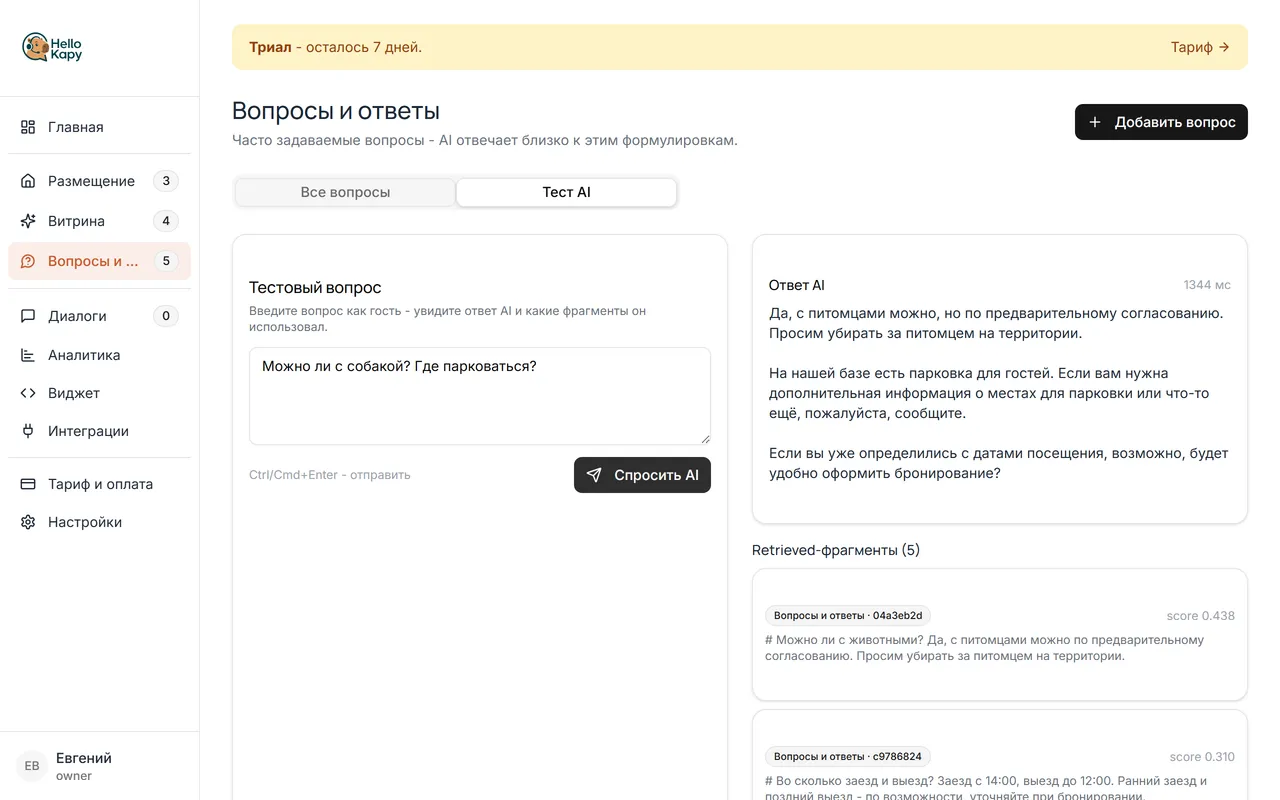Click the '1344 мс' response time

tap(1207, 285)
